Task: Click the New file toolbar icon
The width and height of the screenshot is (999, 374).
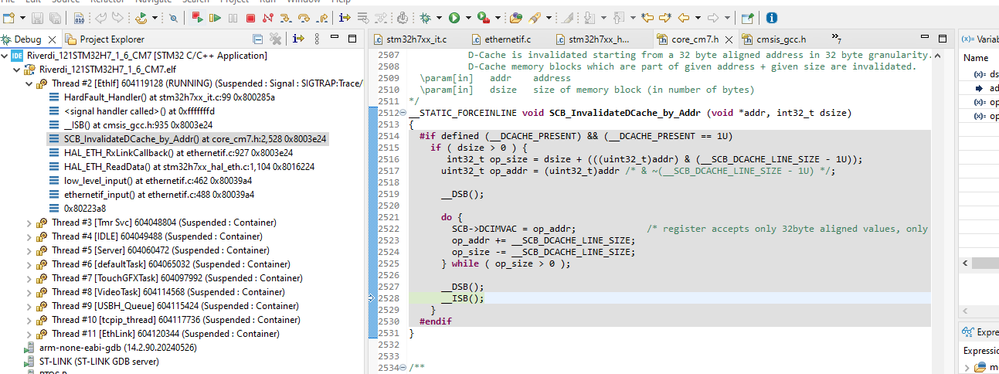Action: pos(9,18)
